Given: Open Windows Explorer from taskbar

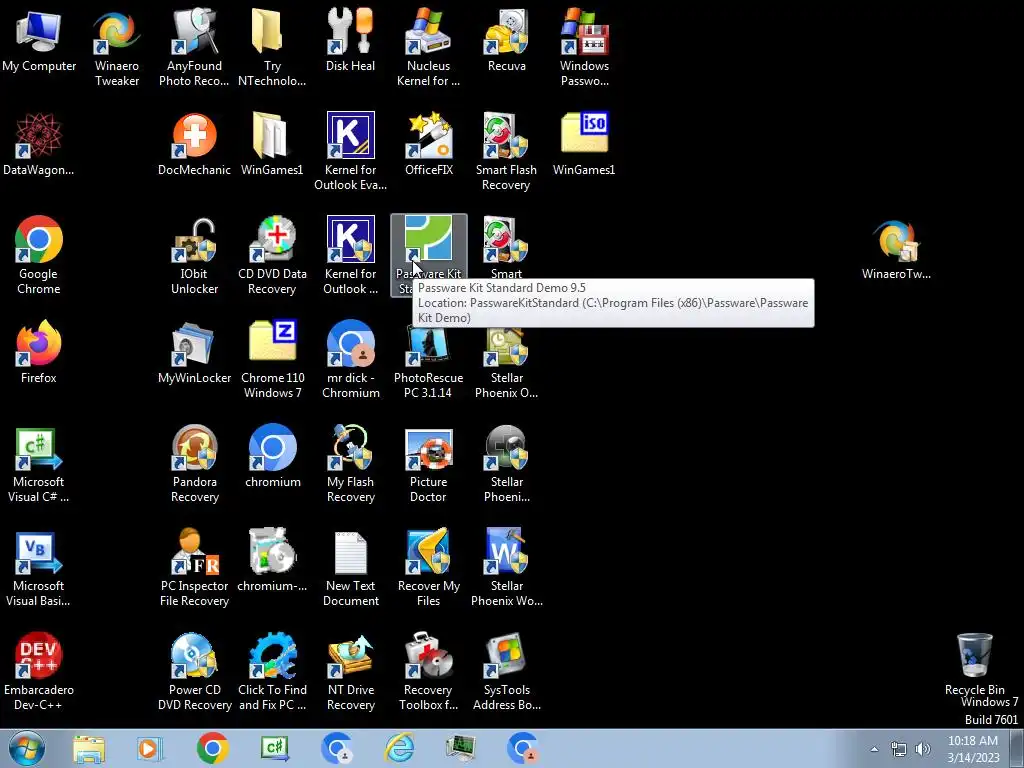Looking at the screenshot, I should [89, 748].
